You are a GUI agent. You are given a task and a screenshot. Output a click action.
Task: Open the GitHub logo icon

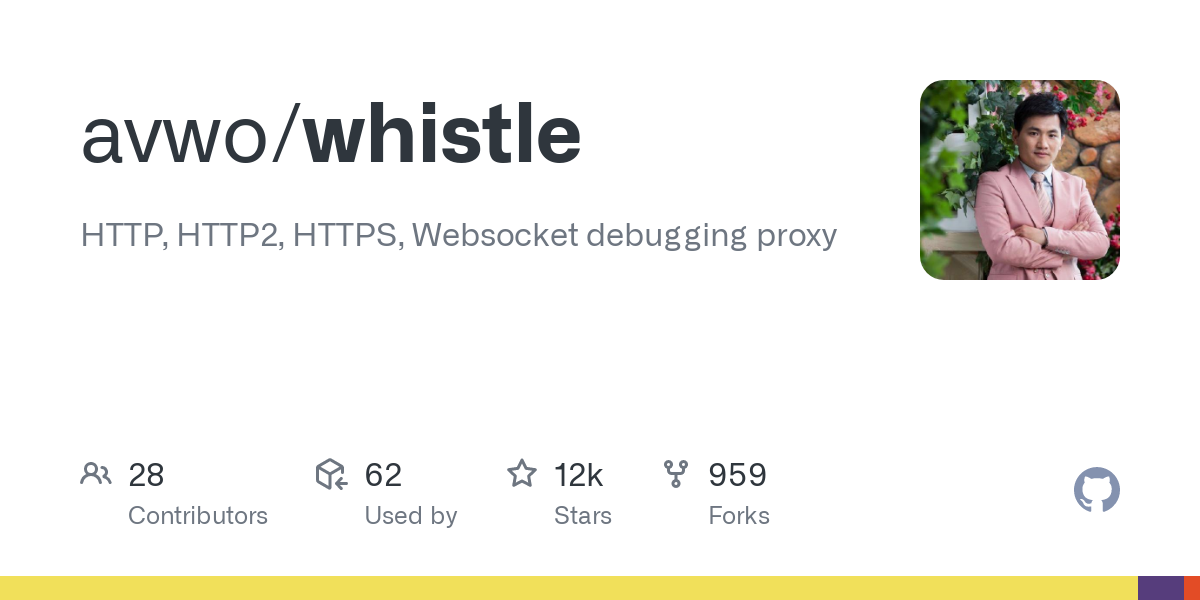click(x=1096, y=490)
